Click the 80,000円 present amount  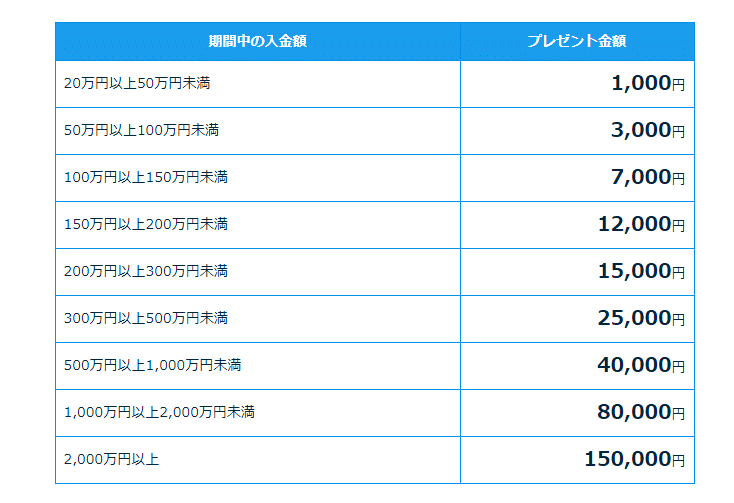[642, 412]
